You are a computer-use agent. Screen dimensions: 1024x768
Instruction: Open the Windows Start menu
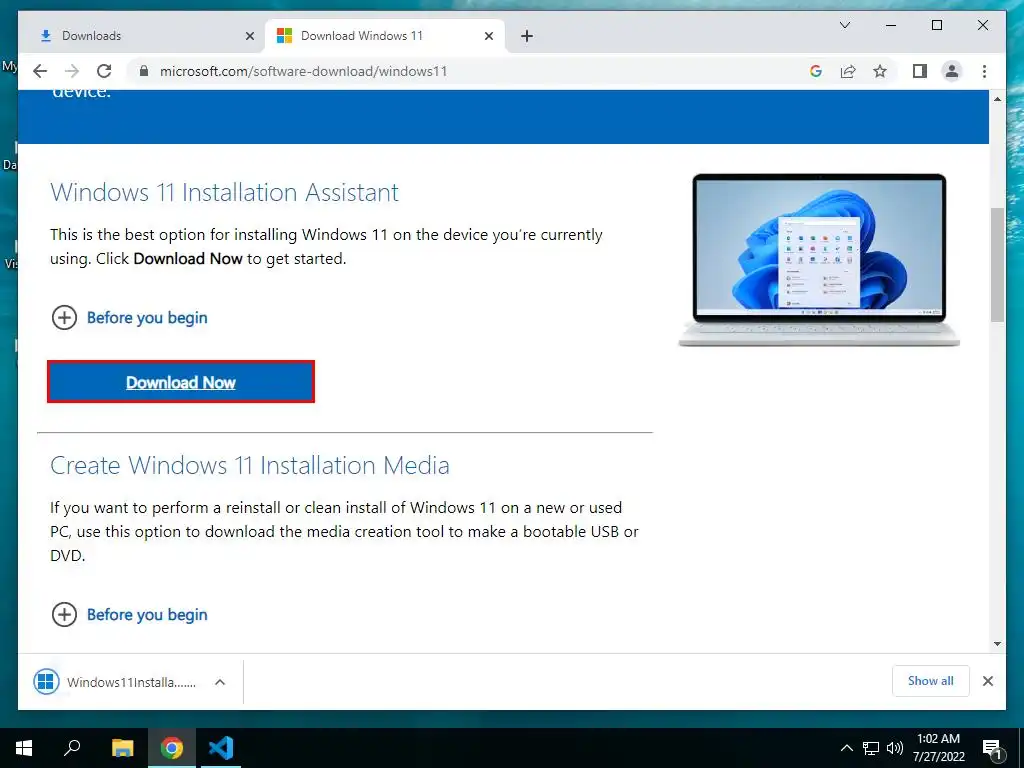tap(24, 748)
